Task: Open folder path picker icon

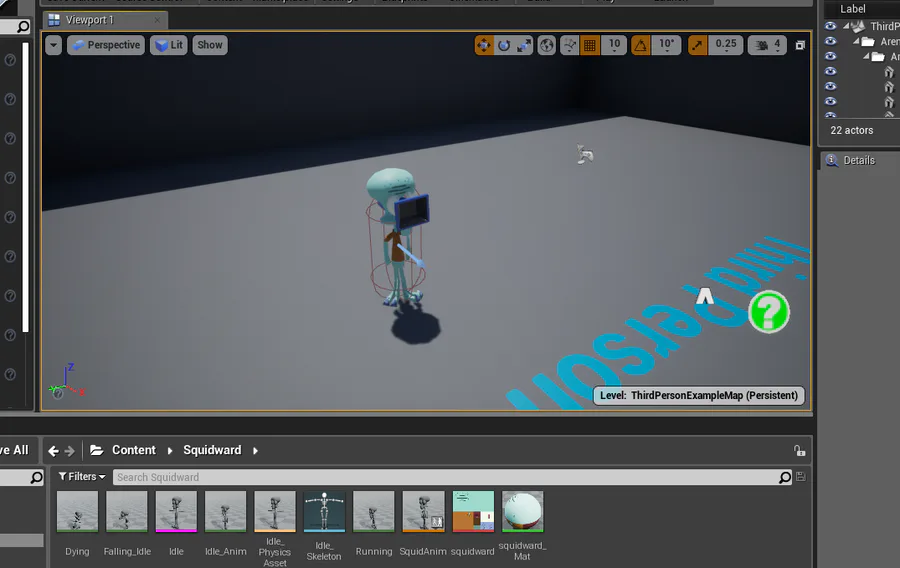Action: point(96,450)
